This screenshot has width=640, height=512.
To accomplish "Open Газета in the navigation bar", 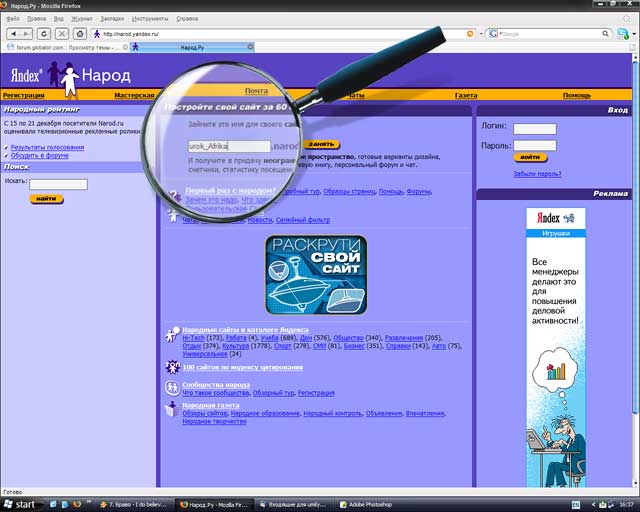I will 466,95.
